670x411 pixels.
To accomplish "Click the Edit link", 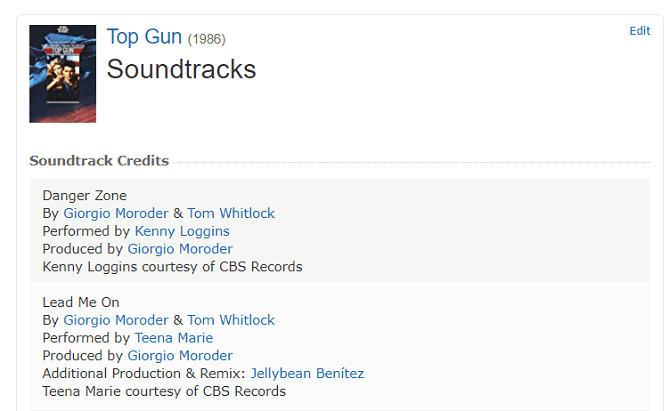I will pos(639,31).
